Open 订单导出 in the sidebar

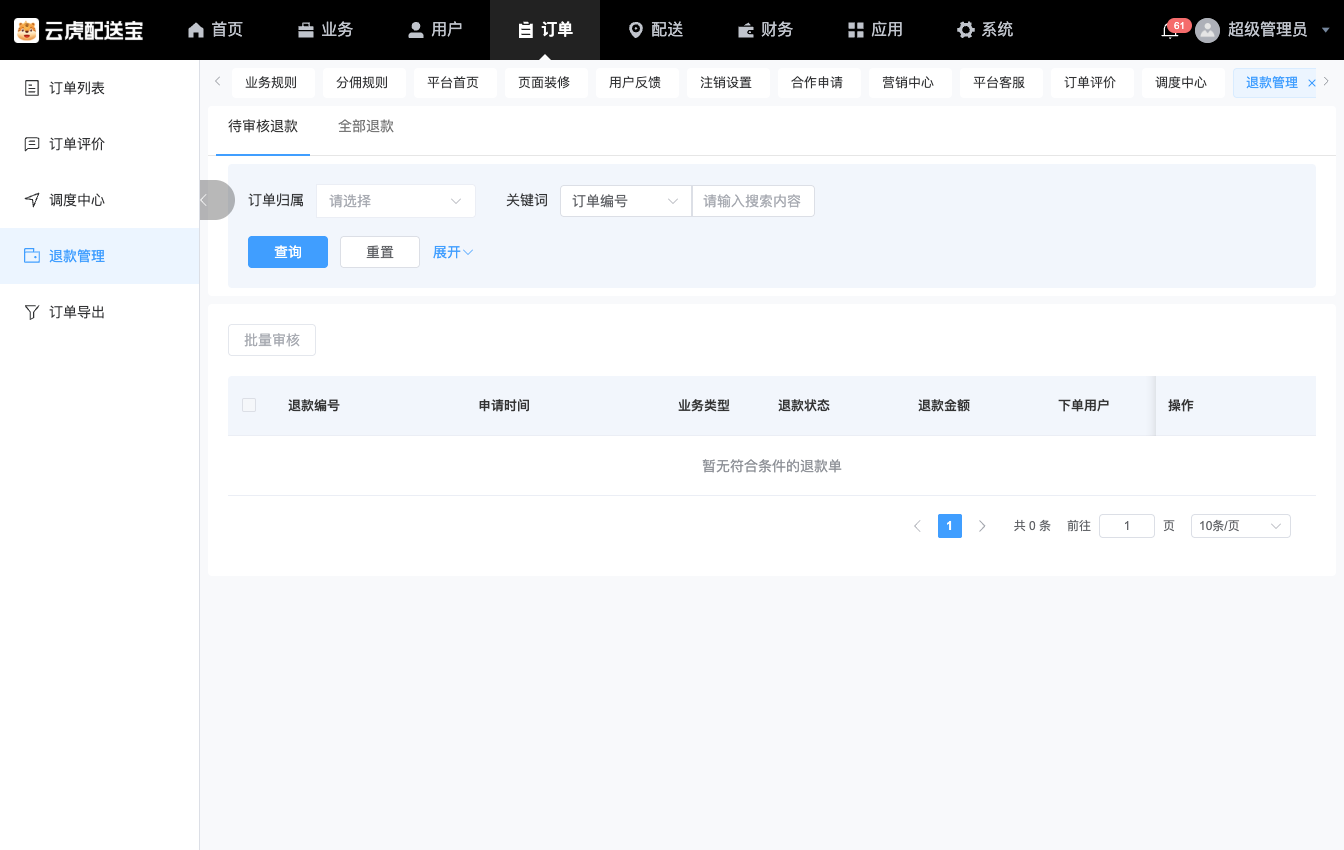coord(100,312)
